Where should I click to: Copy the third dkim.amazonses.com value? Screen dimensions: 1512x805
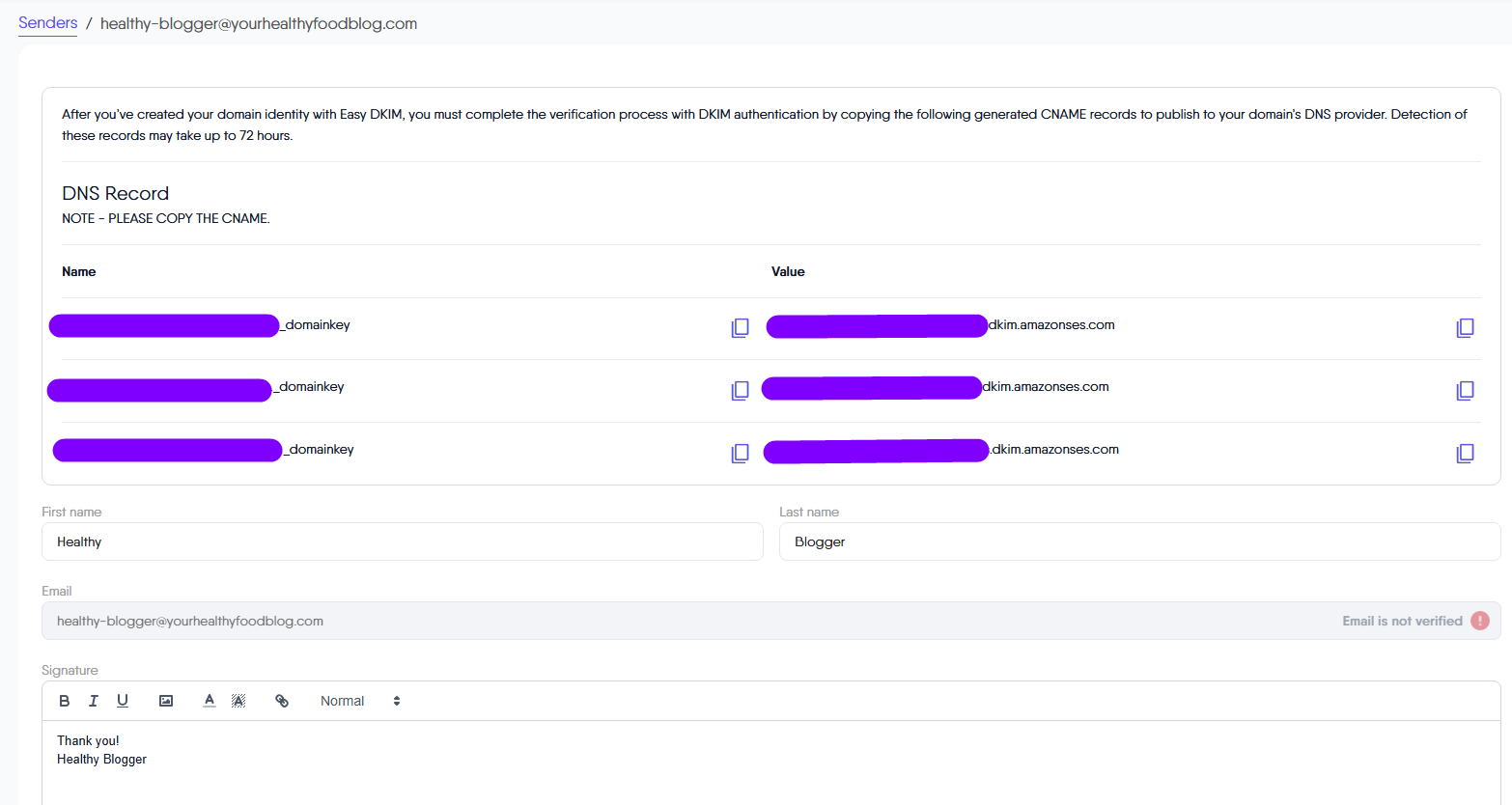pos(1465,454)
